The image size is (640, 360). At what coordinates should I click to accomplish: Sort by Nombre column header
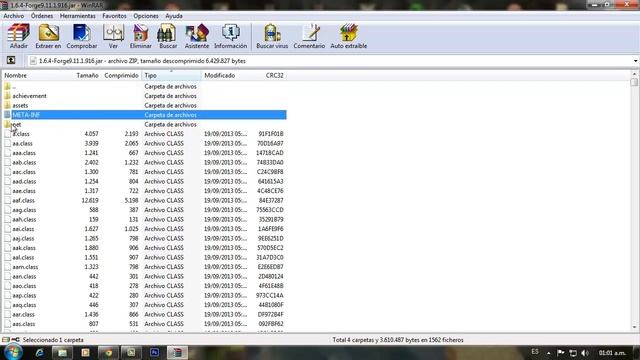coord(16,76)
